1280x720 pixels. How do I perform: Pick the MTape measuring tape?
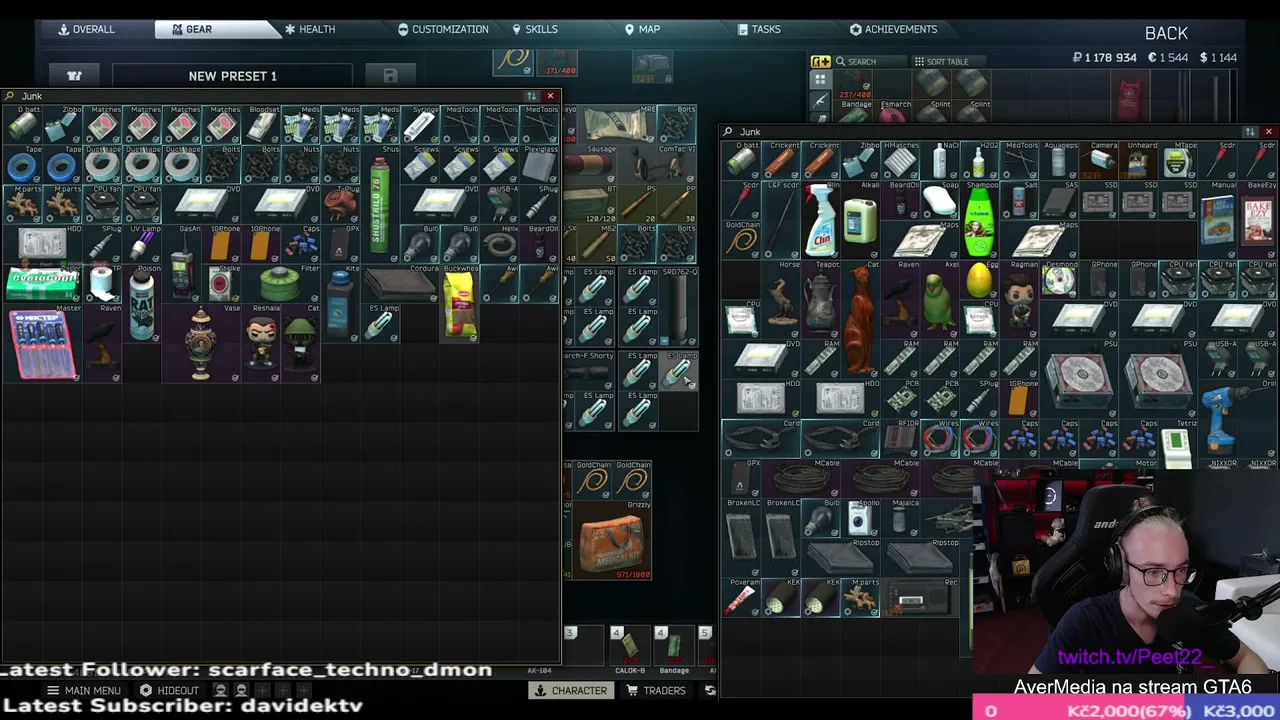(1178, 162)
